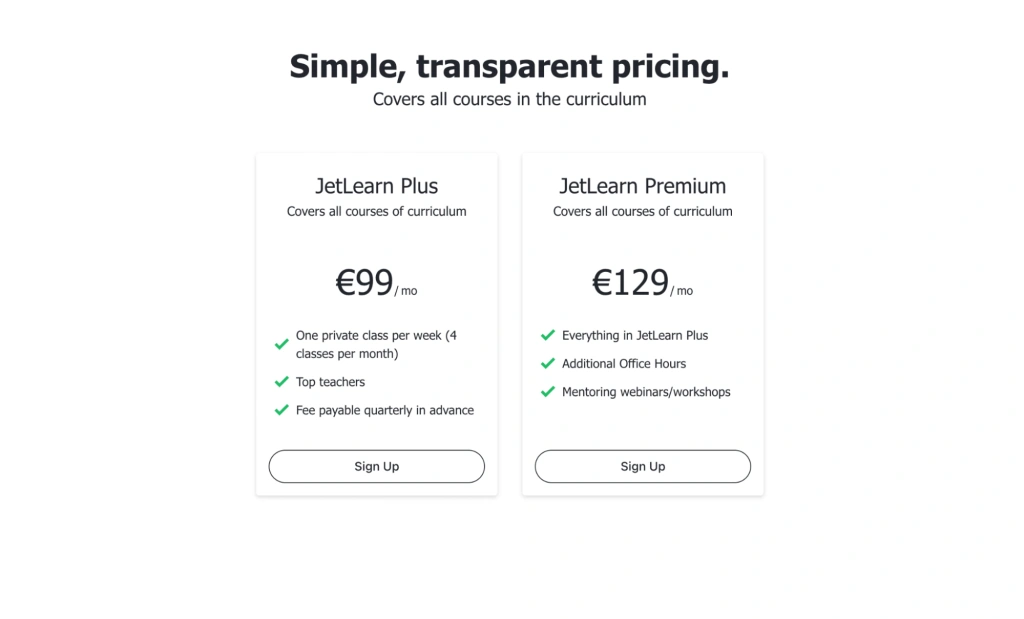This screenshot has height=619, width=1024.
Task: Click 'Covers all courses in the curriculum' subtitle
Action: click(509, 99)
